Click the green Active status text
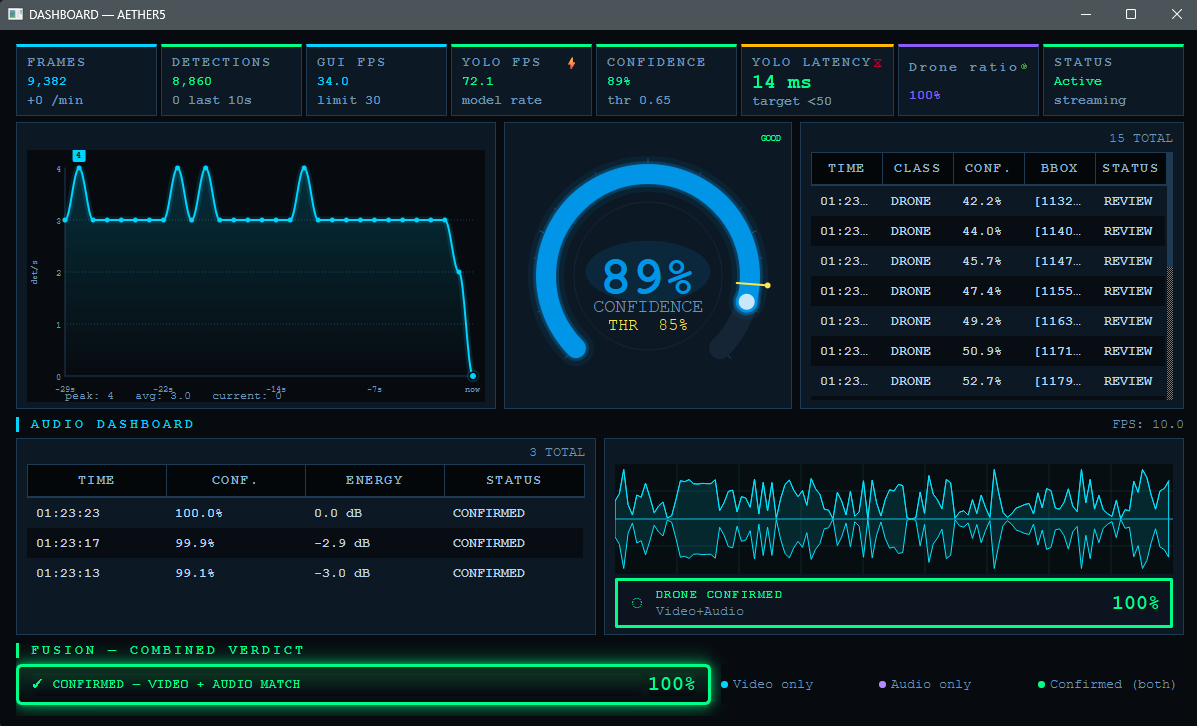1197x726 pixels. [x=1078, y=81]
